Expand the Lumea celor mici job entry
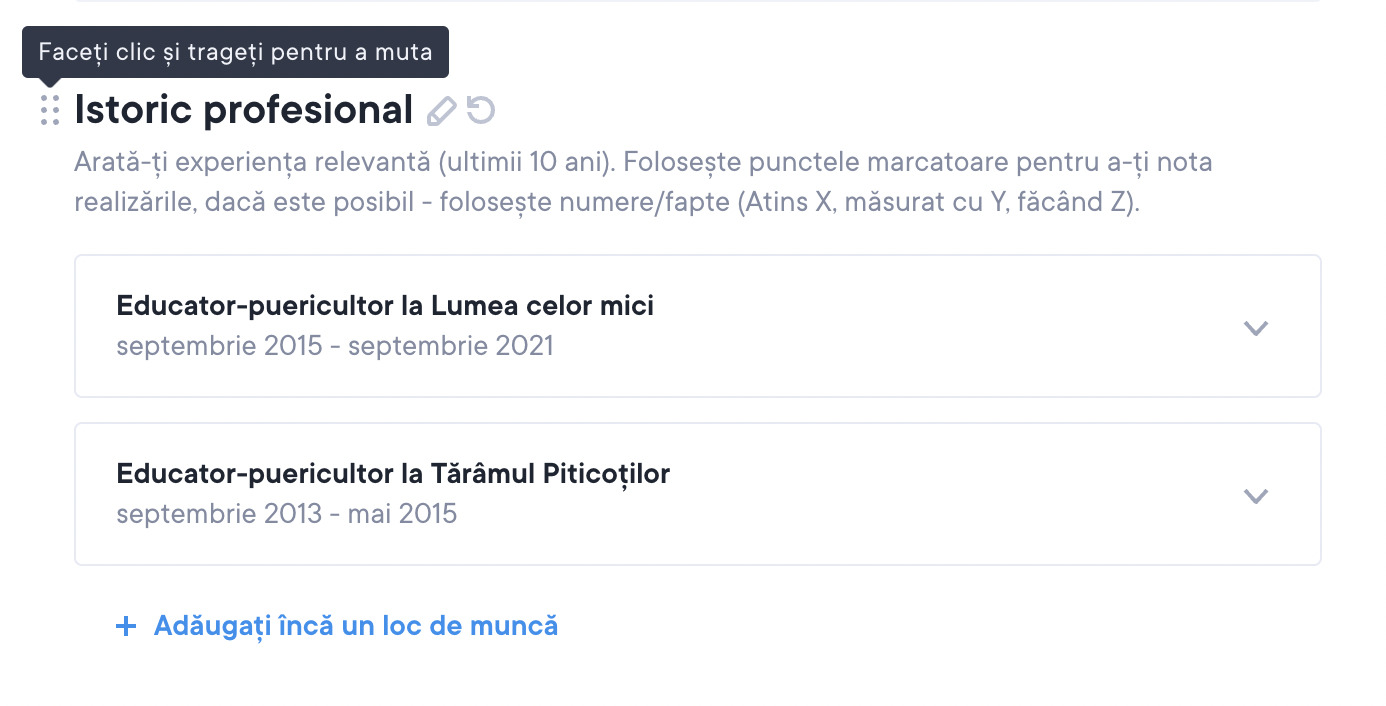The image size is (1386, 706). [1255, 327]
